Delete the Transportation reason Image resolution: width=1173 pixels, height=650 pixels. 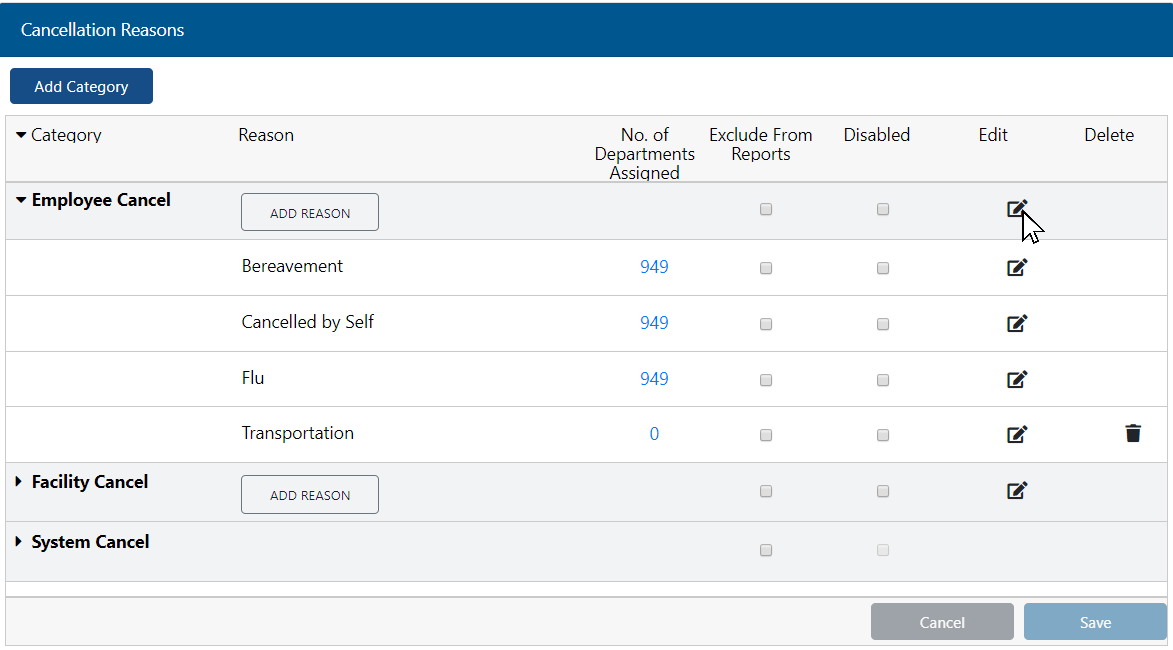click(1132, 434)
